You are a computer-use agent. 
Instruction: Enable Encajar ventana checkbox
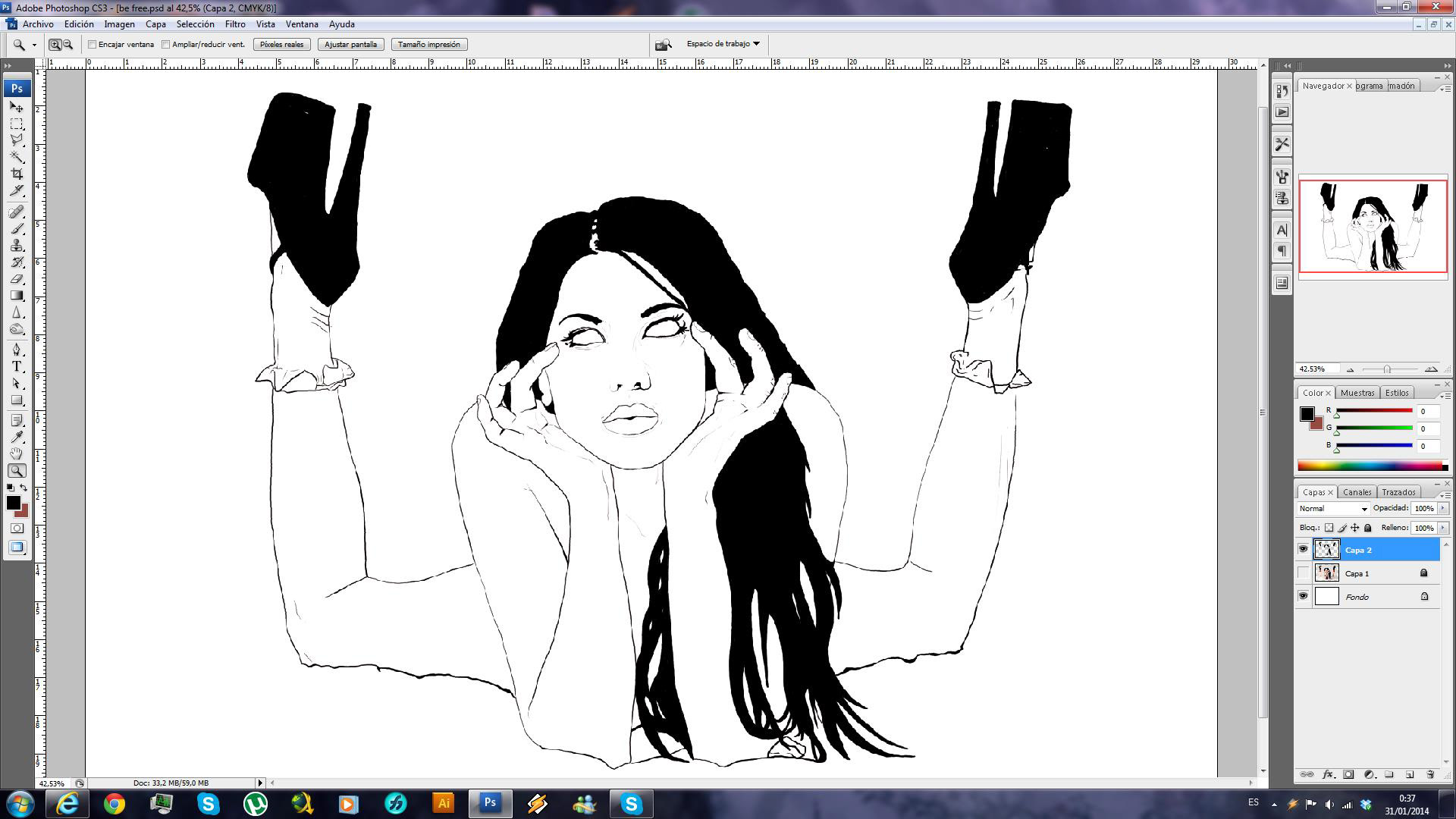coord(93,45)
